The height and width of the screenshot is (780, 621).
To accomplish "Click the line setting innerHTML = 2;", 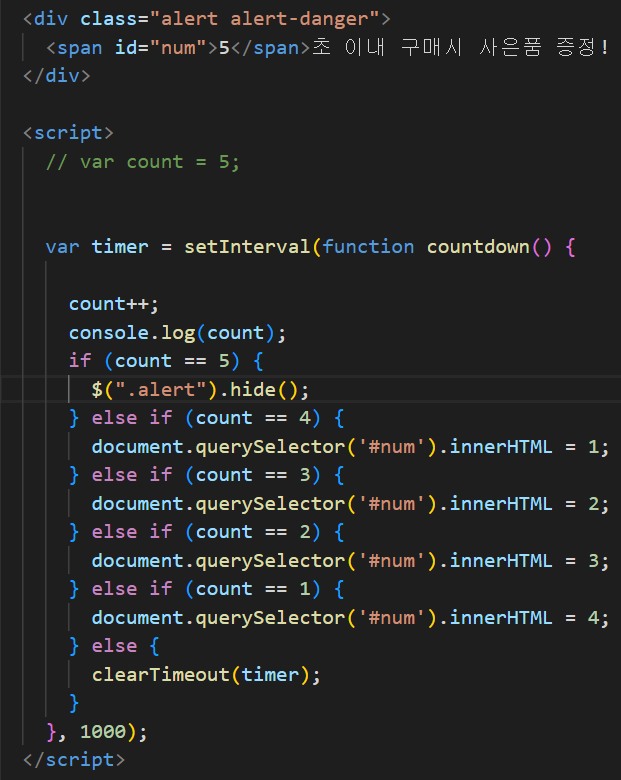I will pos(350,504).
